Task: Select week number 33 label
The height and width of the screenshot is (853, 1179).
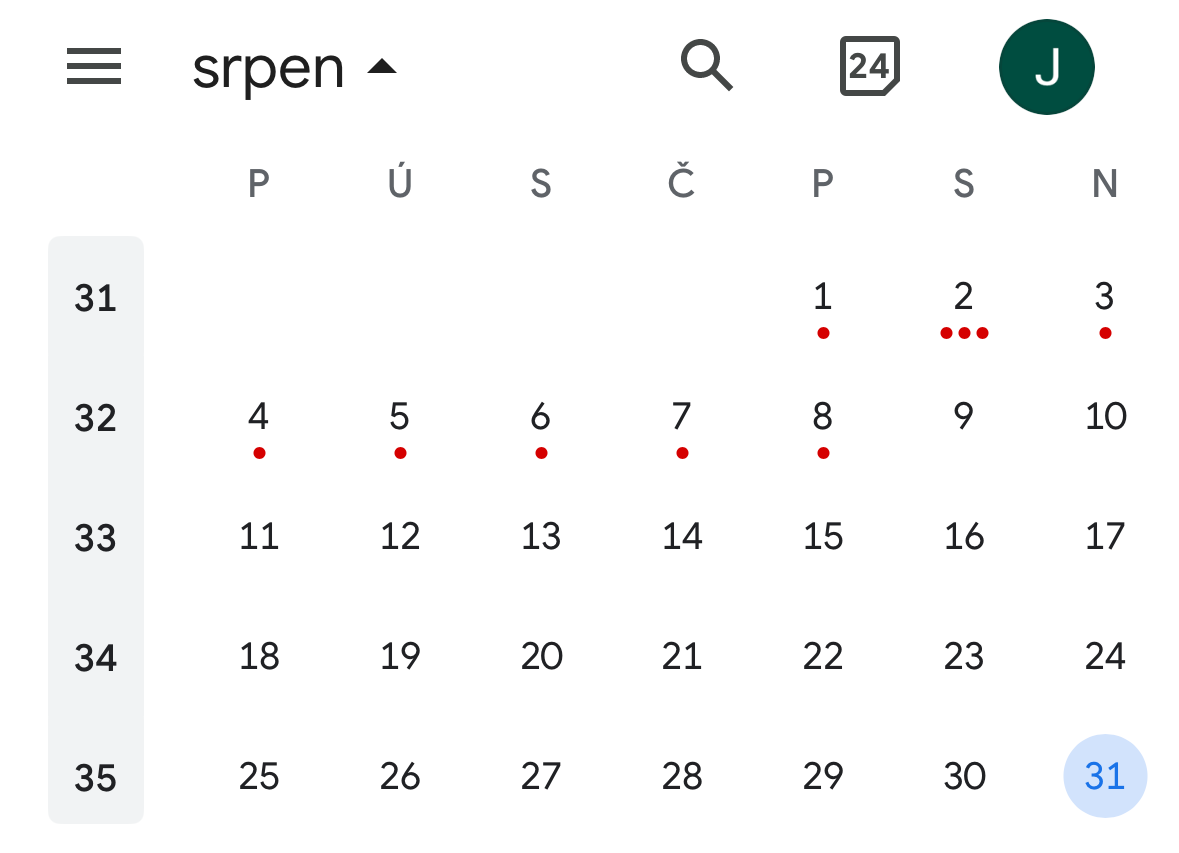Action: click(95, 538)
